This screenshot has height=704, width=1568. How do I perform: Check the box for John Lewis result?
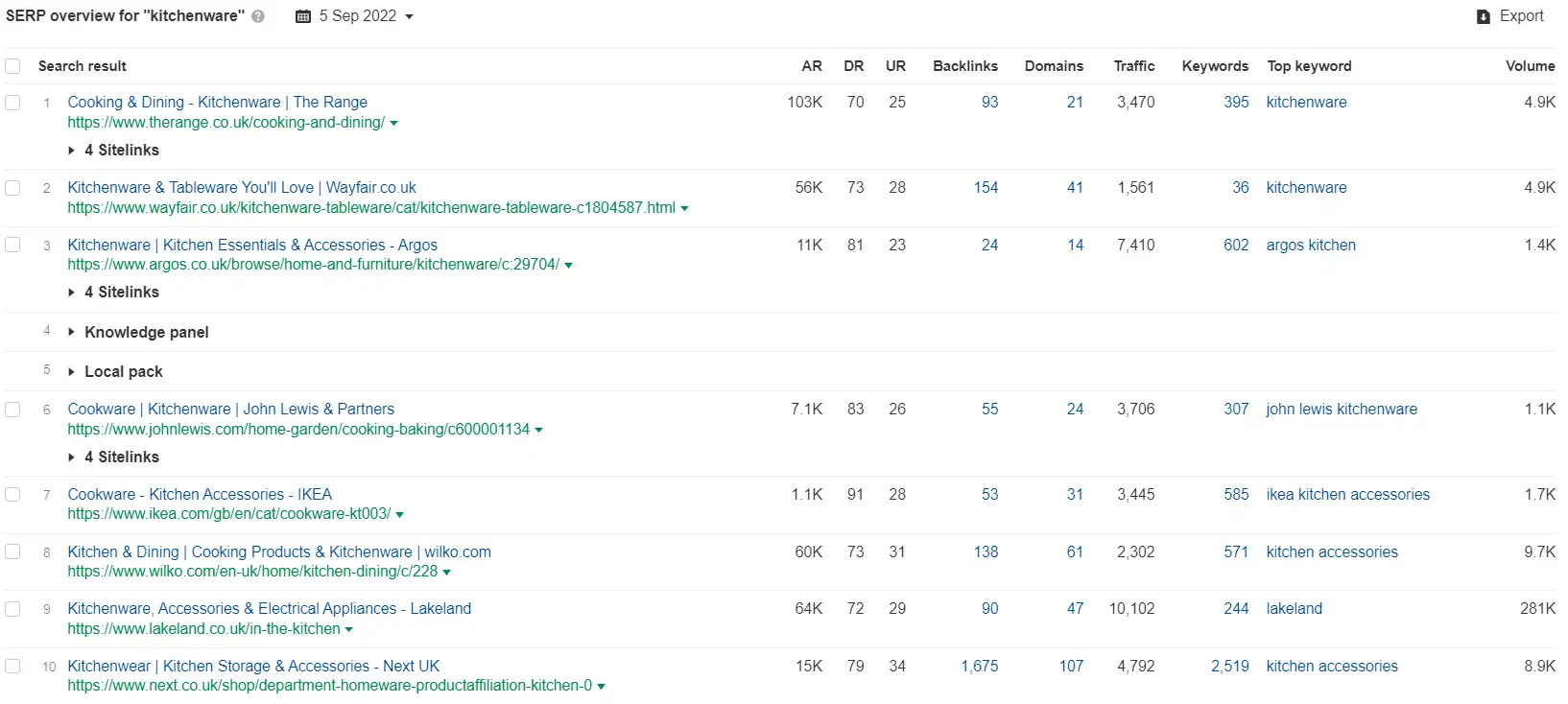12,410
